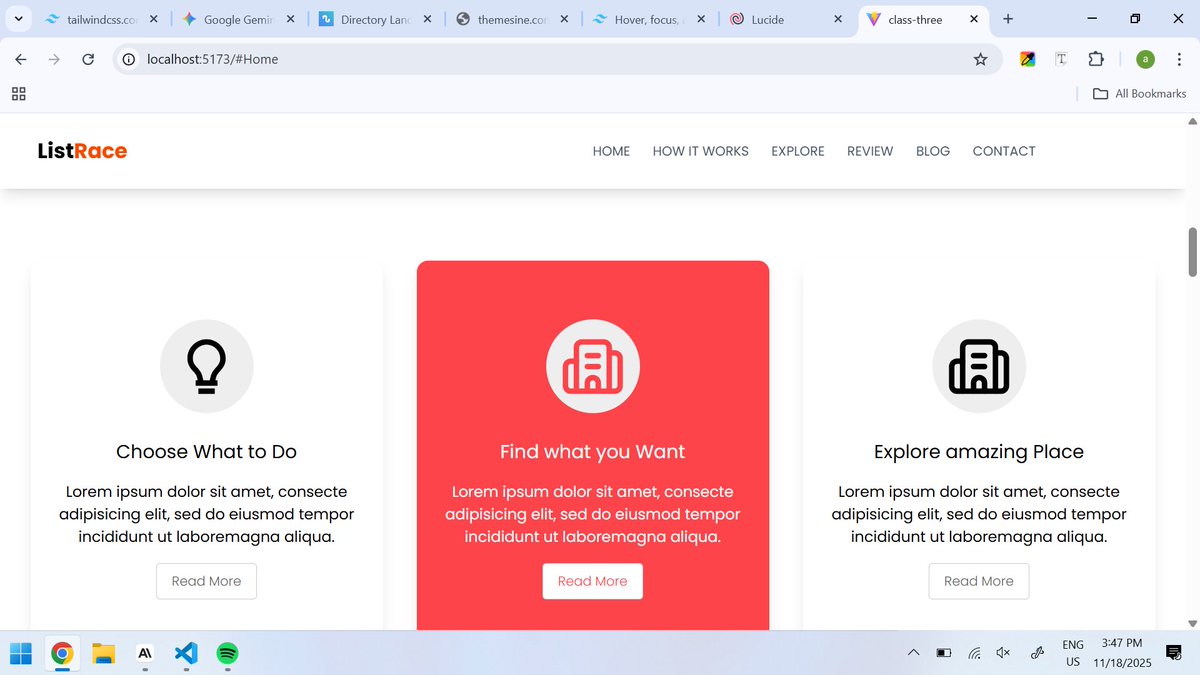Show hidden system tray icons
This screenshot has width=1200, height=675.
913,653
